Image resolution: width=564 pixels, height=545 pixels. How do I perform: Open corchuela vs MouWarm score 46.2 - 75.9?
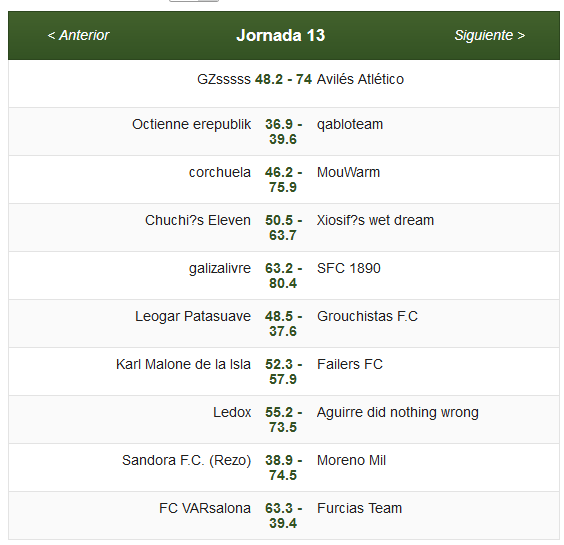pos(283,180)
